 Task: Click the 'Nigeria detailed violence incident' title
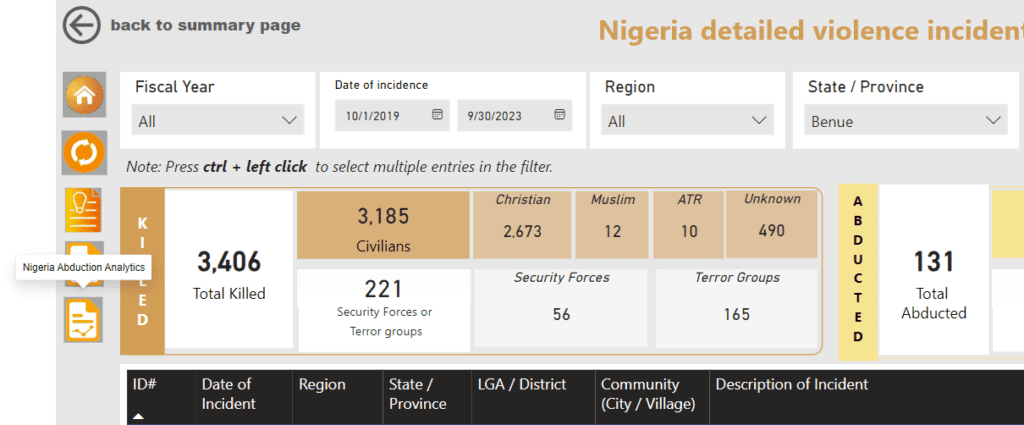coord(811,31)
